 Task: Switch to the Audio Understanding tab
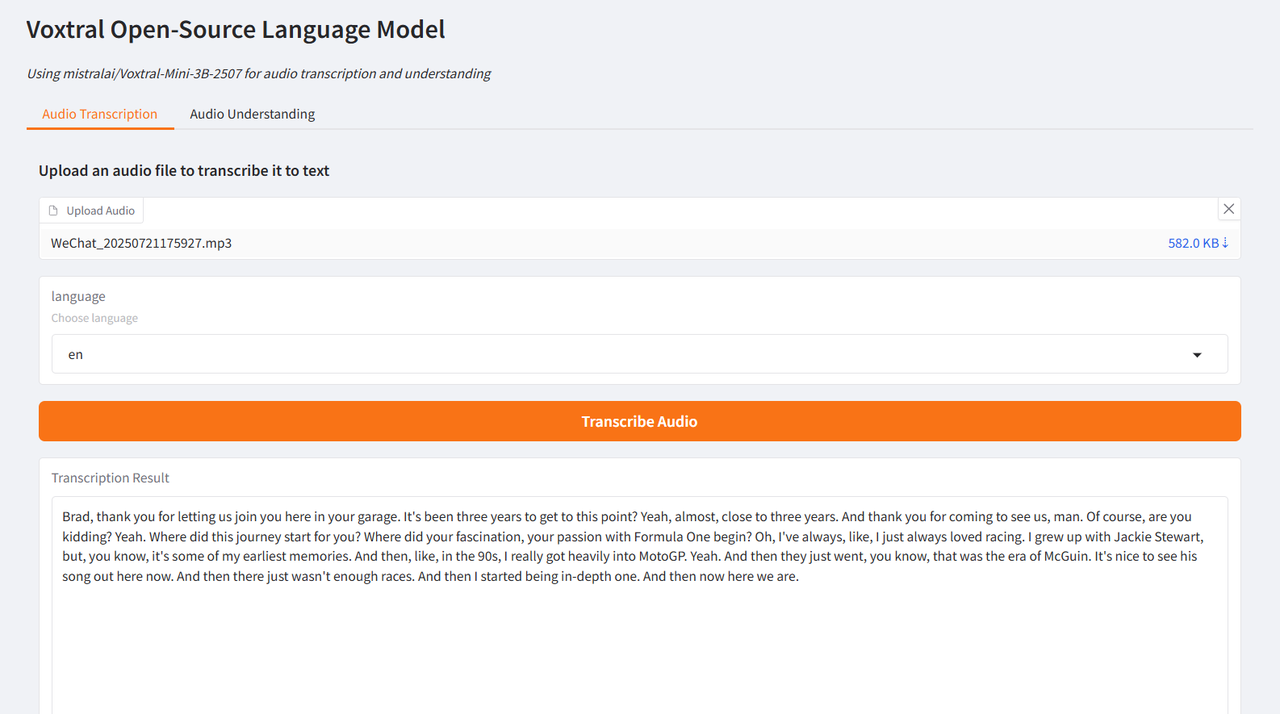pos(252,114)
